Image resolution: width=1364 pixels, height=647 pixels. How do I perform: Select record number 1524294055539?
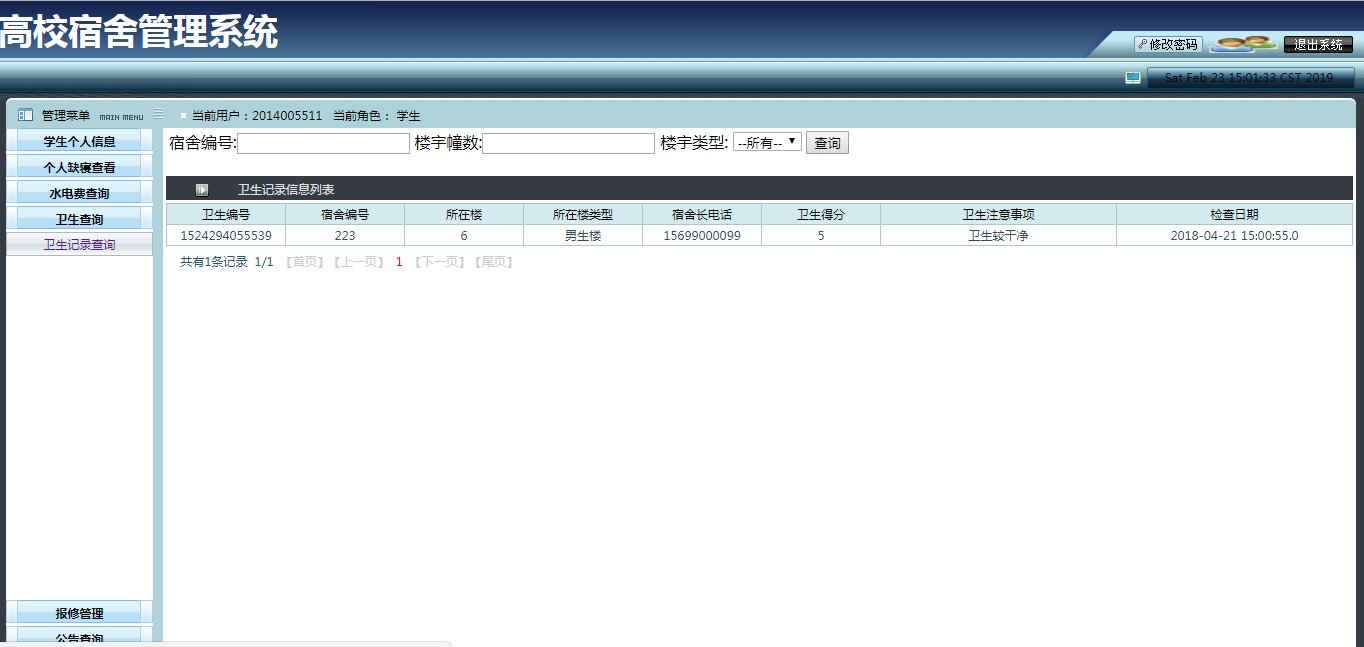[226, 235]
